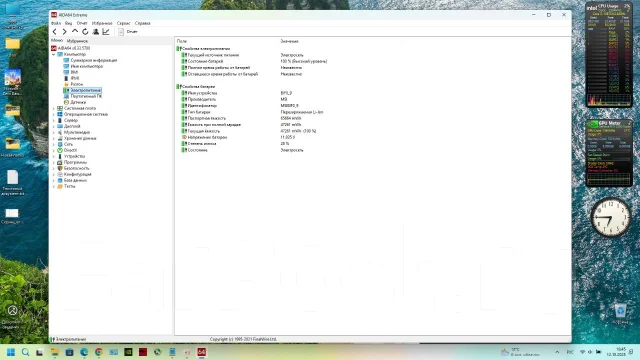640x360 pixels.
Task: Select the Напряжение батареи row
Action: click(207, 138)
